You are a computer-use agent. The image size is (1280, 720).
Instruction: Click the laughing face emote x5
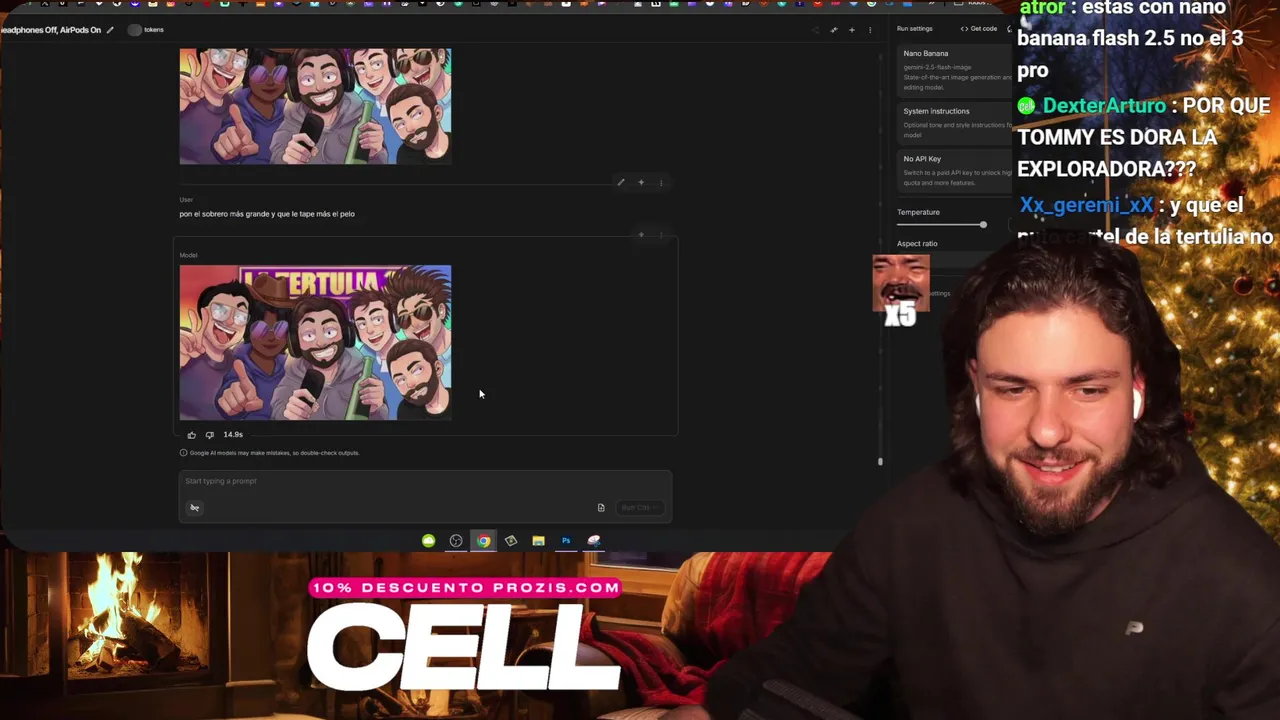click(x=901, y=290)
